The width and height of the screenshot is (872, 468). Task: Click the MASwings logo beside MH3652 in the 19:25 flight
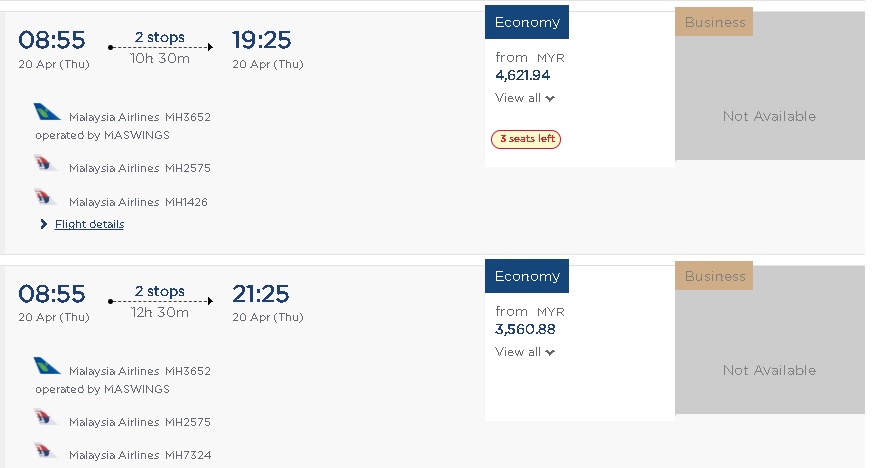[x=47, y=112]
